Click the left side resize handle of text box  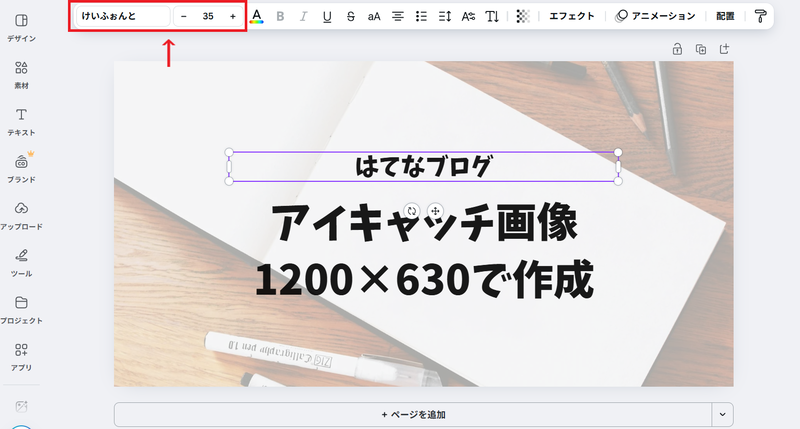pyautogui.click(x=229, y=167)
